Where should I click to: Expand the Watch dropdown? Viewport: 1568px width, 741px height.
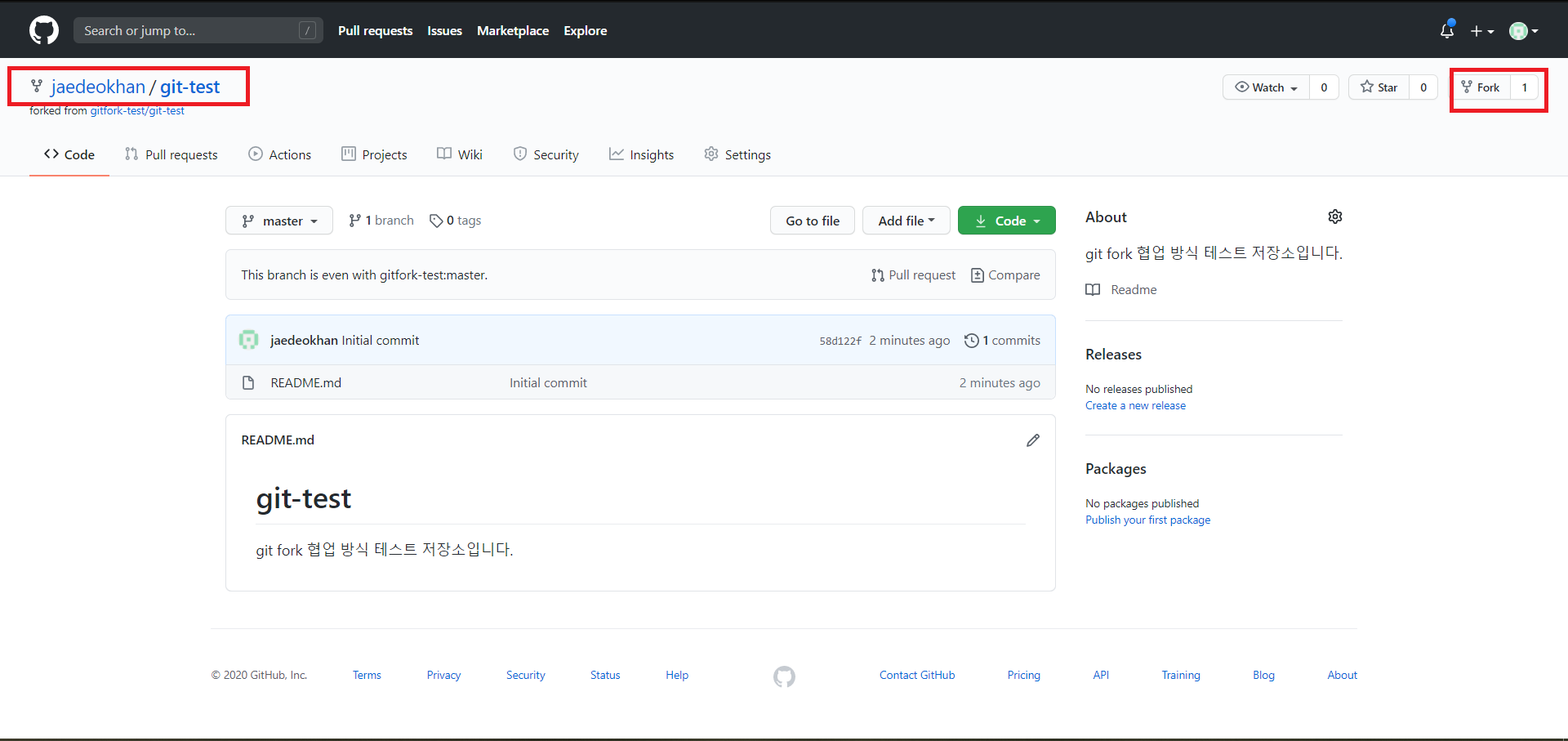pos(1266,87)
